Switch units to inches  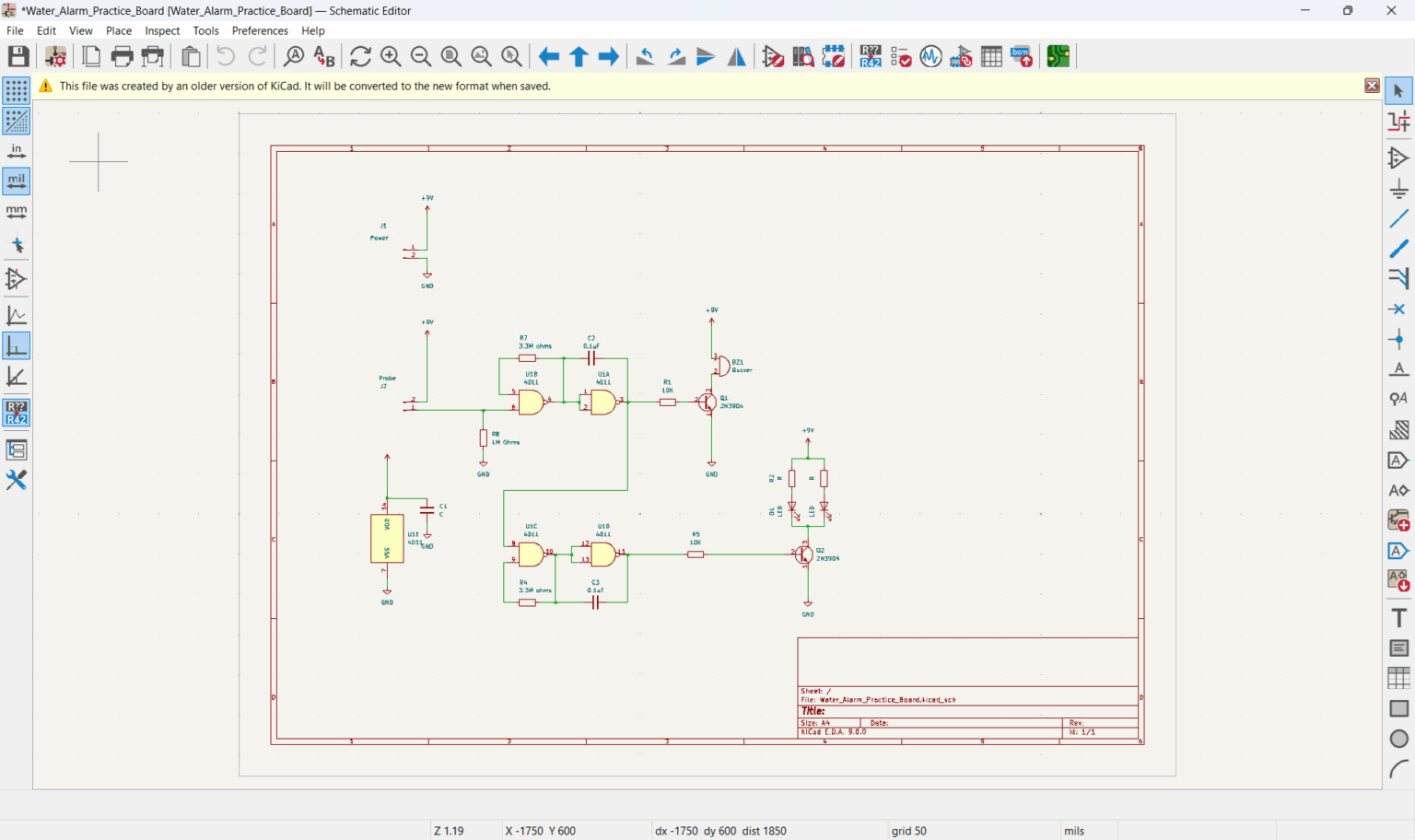17,151
